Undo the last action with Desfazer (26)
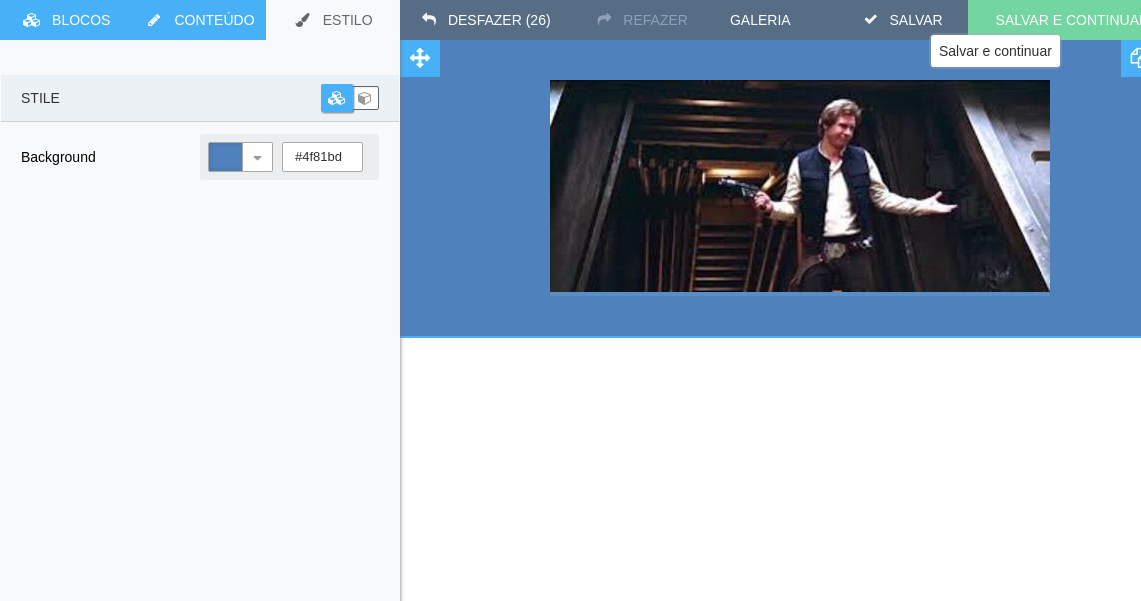1141x601 pixels. tap(486, 20)
